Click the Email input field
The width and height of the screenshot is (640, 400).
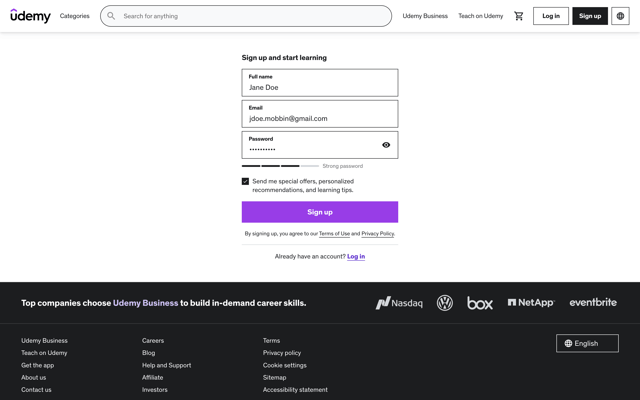click(x=320, y=114)
